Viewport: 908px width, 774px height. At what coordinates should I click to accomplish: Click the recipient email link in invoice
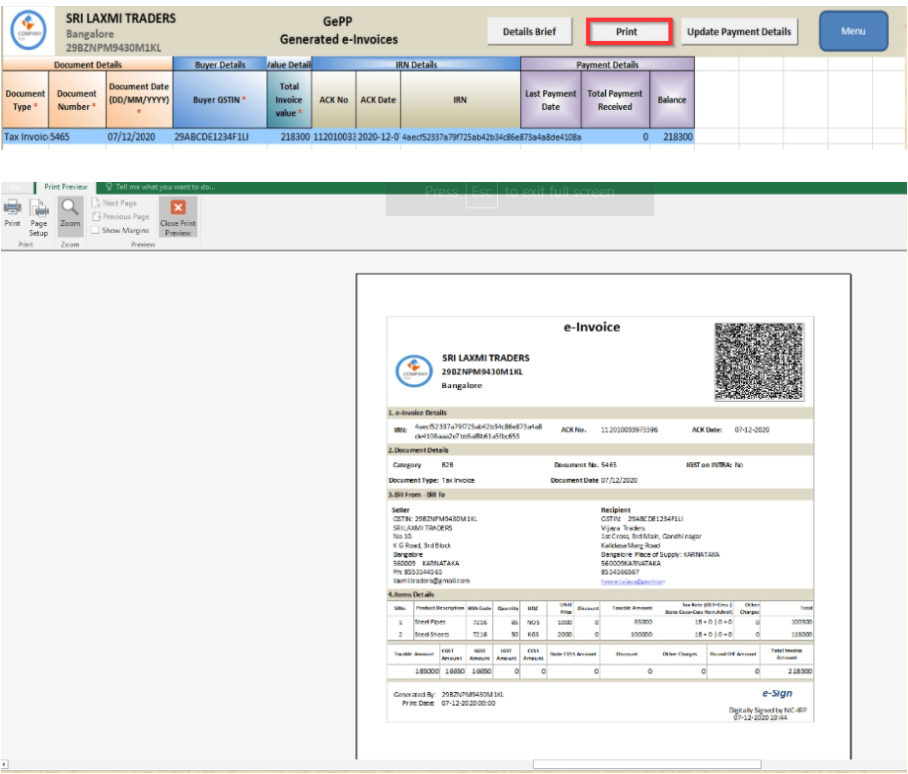[632, 581]
